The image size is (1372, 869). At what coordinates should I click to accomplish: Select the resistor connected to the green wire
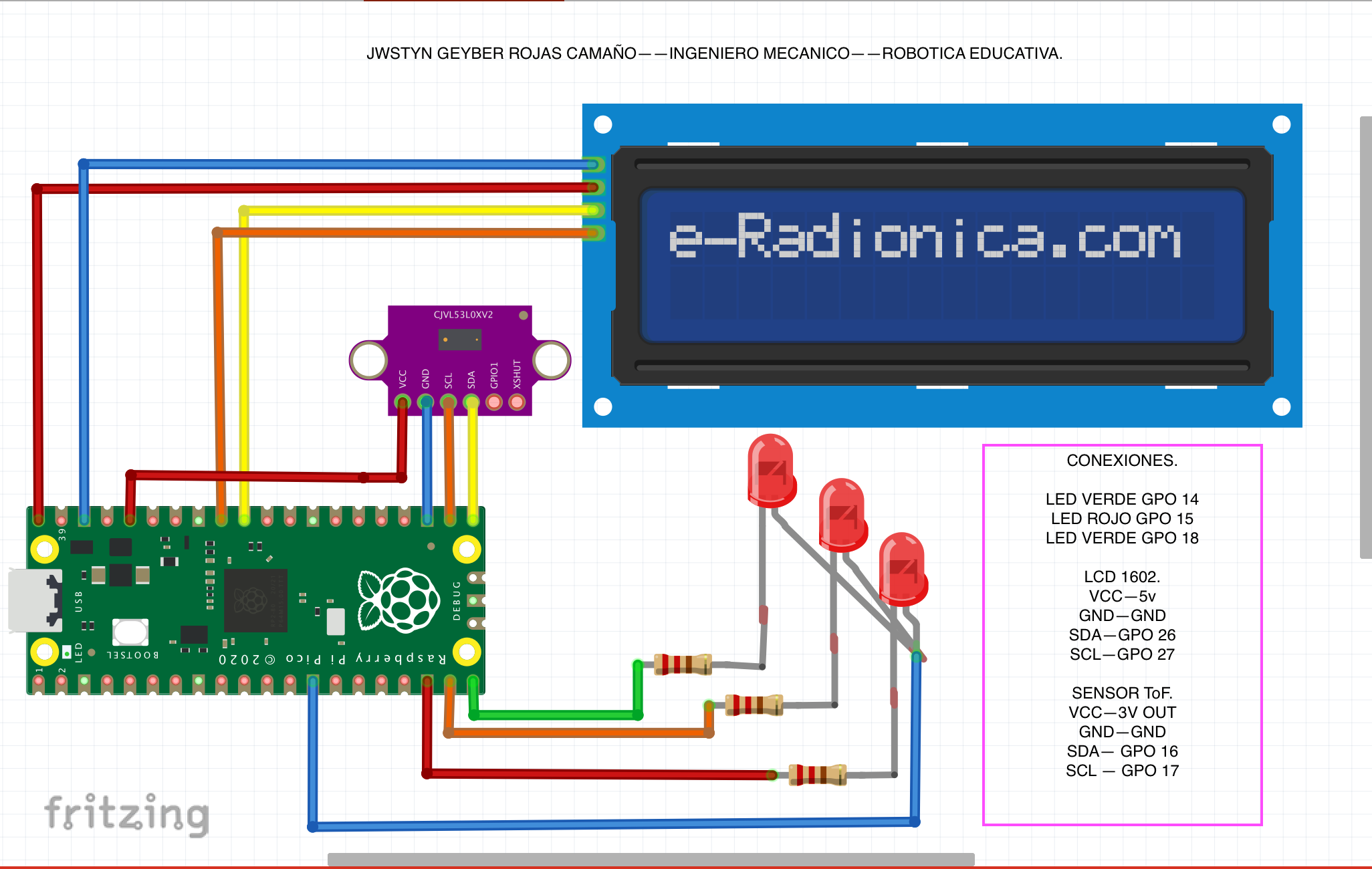click(x=683, y=664)
